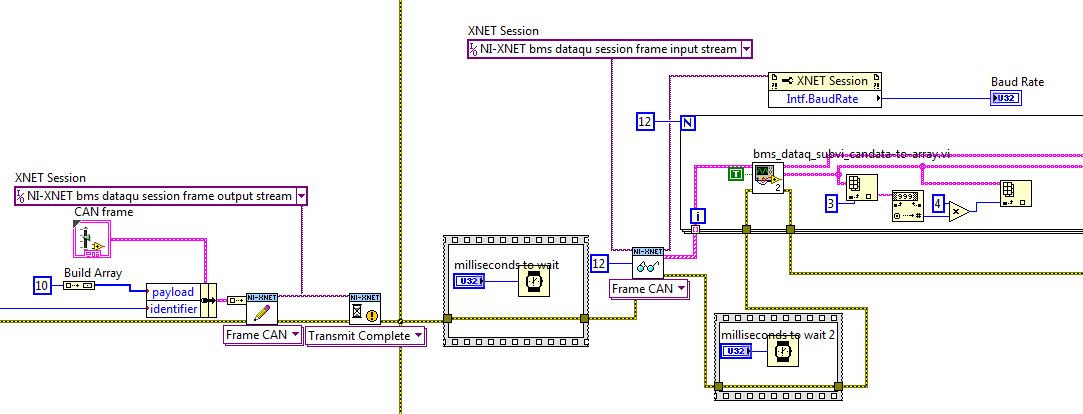
Task: Toggle the green True boolean constant
Action: point(736,174)
